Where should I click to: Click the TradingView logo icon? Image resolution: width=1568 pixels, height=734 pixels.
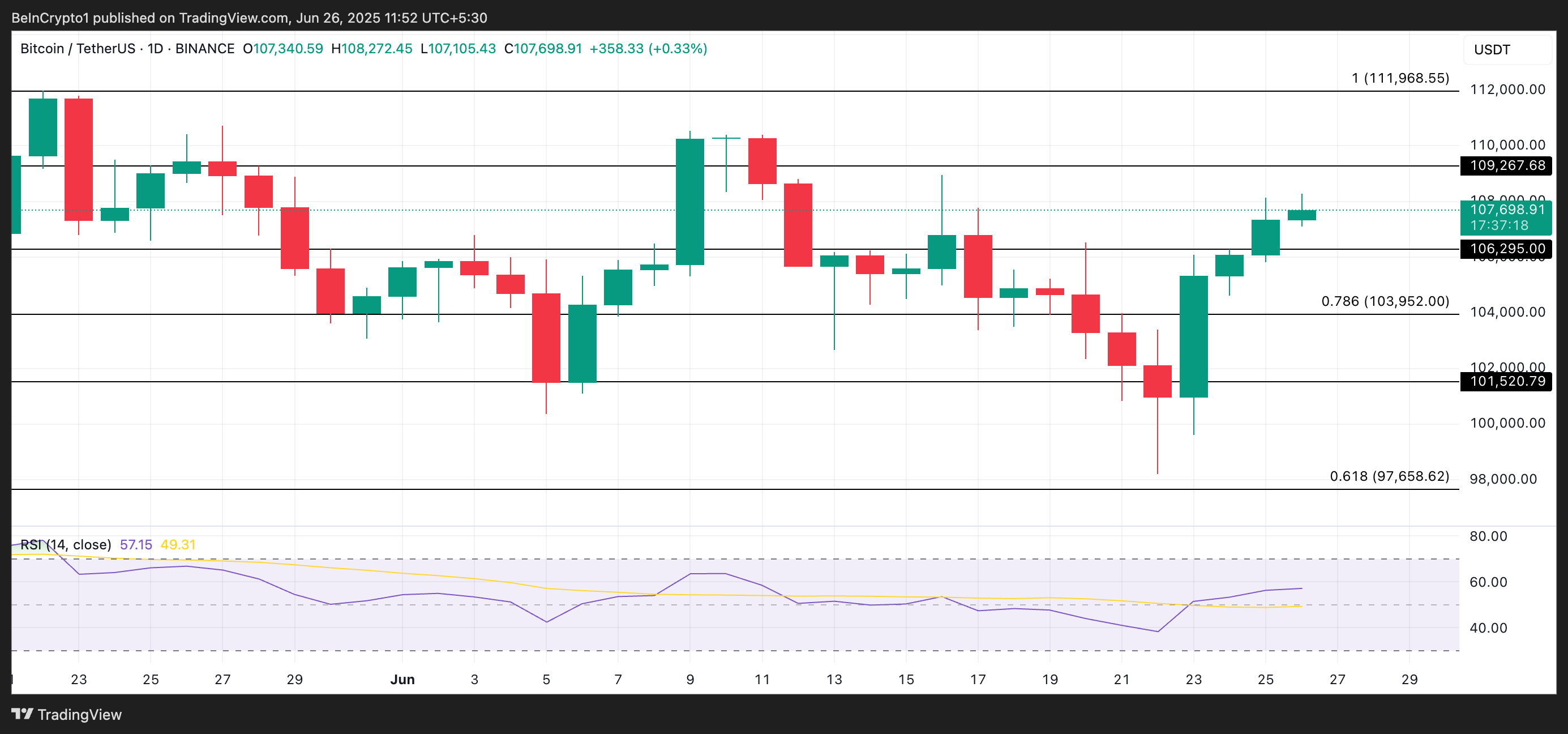(22, 713)
